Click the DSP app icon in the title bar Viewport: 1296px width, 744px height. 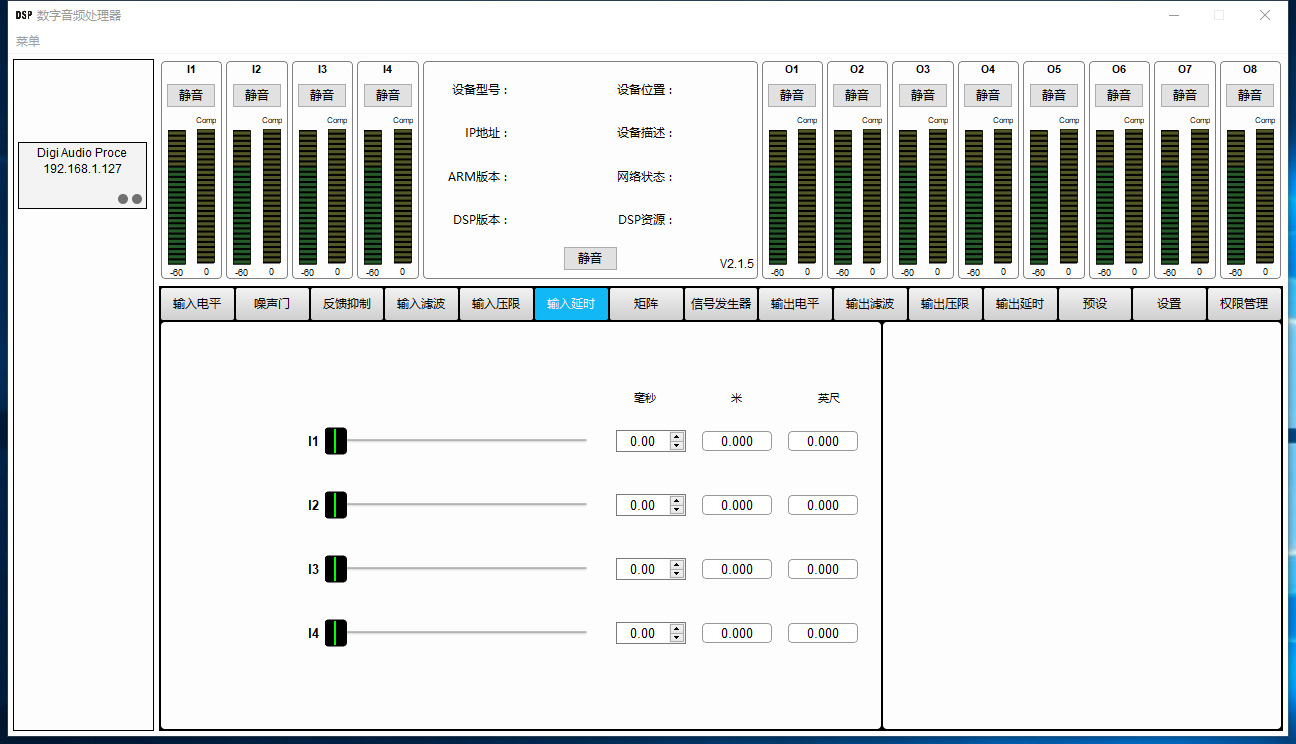(x=23, y=15)
